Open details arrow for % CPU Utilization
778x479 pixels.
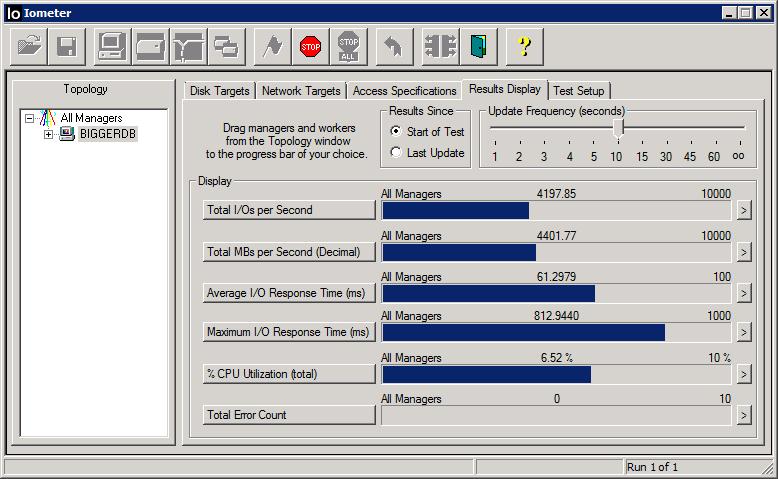pos(743,374)
